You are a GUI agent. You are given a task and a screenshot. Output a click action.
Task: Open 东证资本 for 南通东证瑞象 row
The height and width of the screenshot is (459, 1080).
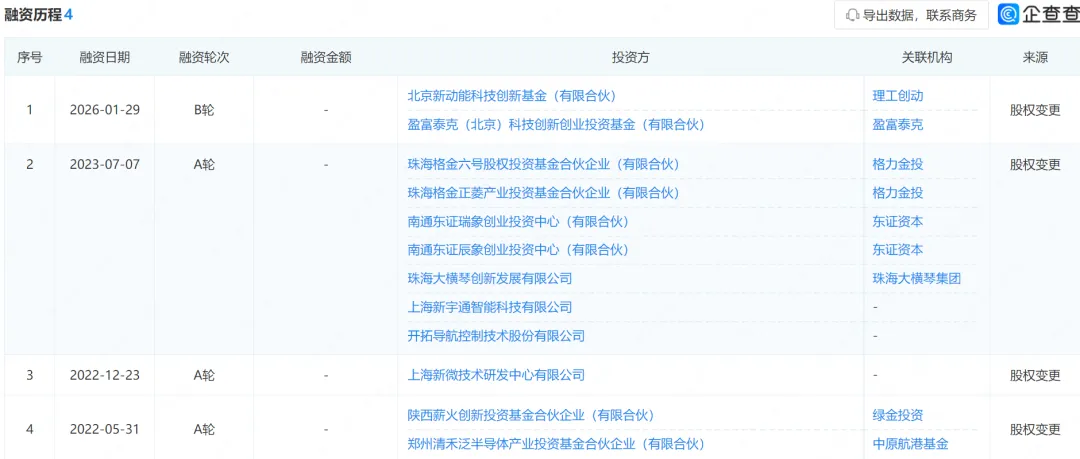click(897, 222)
